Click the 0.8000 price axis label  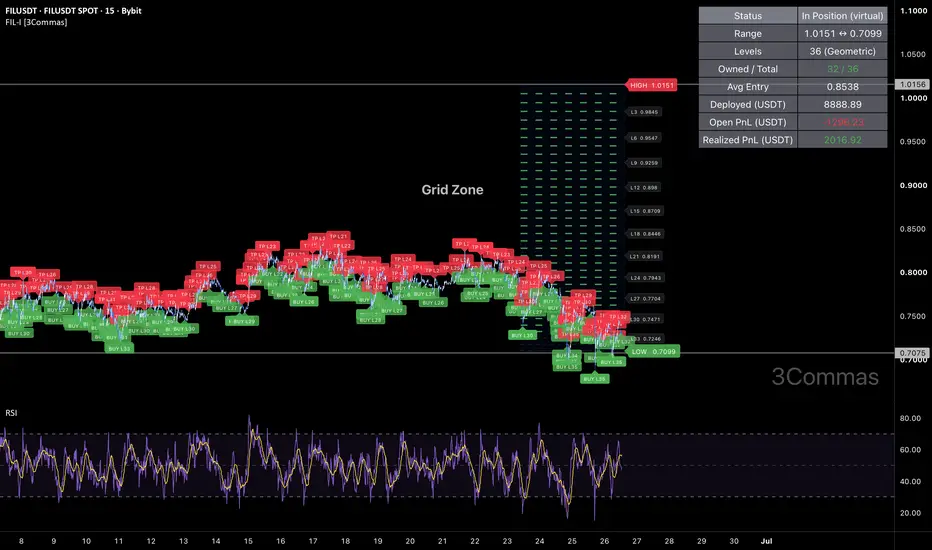(913, 272)
